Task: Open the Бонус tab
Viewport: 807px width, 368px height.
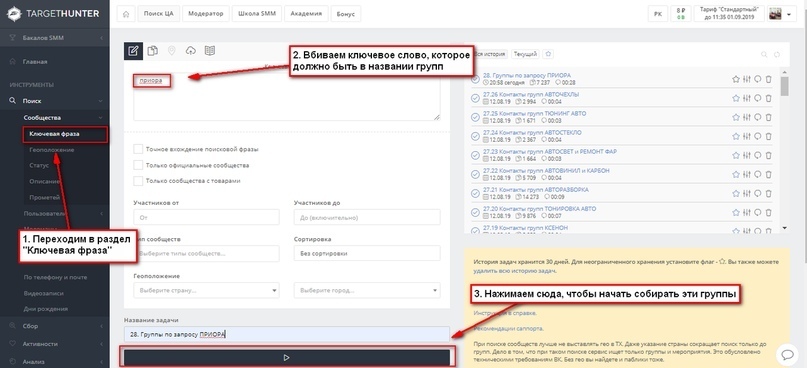Action: tap(346, 14)
